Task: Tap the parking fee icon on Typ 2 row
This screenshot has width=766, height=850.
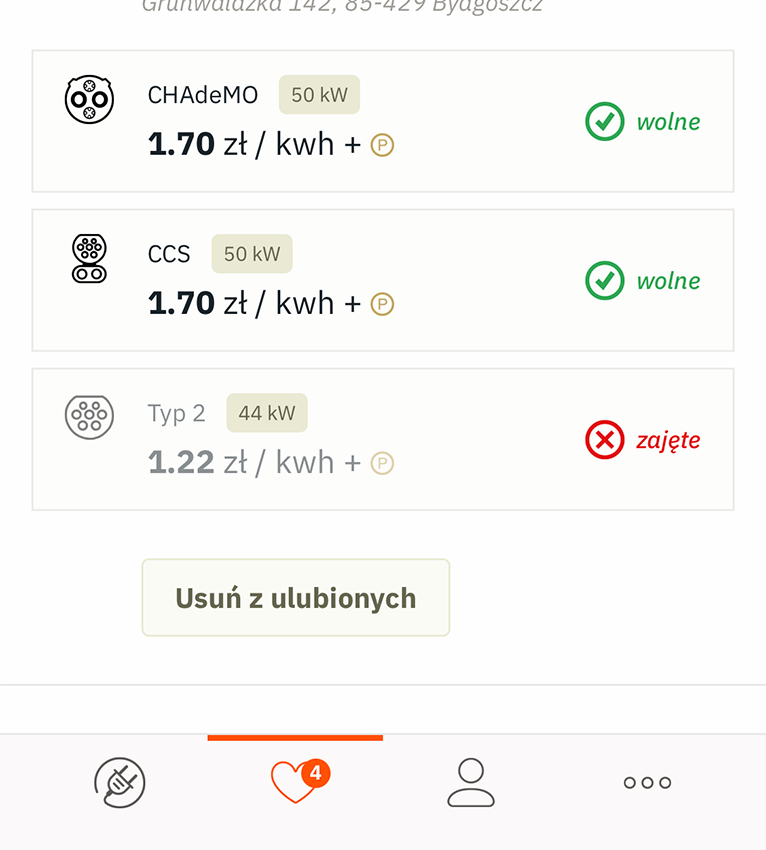Action: [x=382, y=463]
